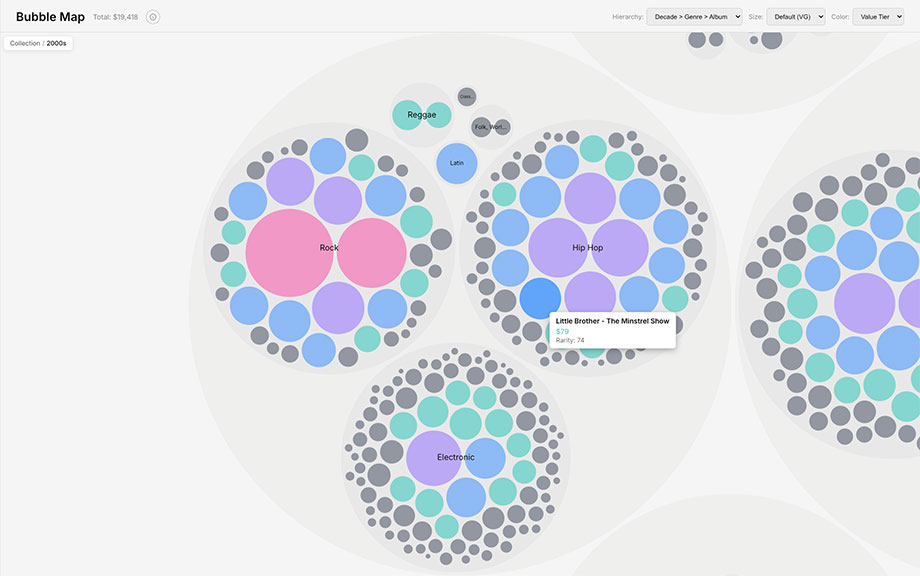This screenshot has height=576, width=920.
Task: Select the small Classical genre bubble
Action: [x=467, y=97]
